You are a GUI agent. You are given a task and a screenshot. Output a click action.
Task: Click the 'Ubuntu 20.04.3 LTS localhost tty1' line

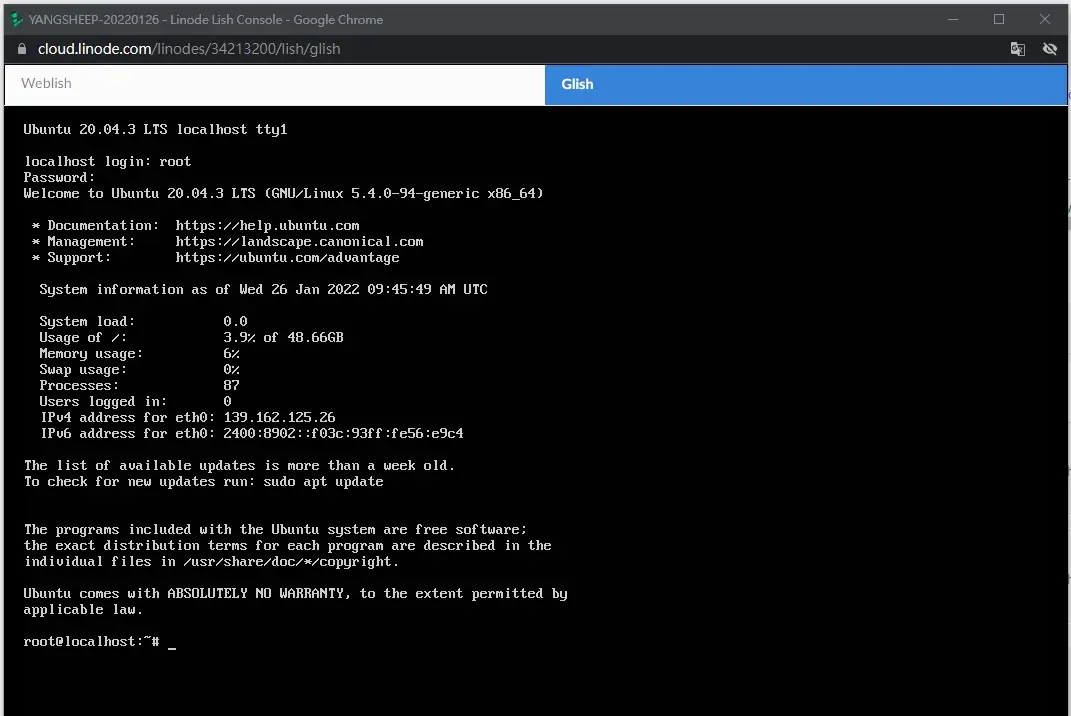point(155,130)
